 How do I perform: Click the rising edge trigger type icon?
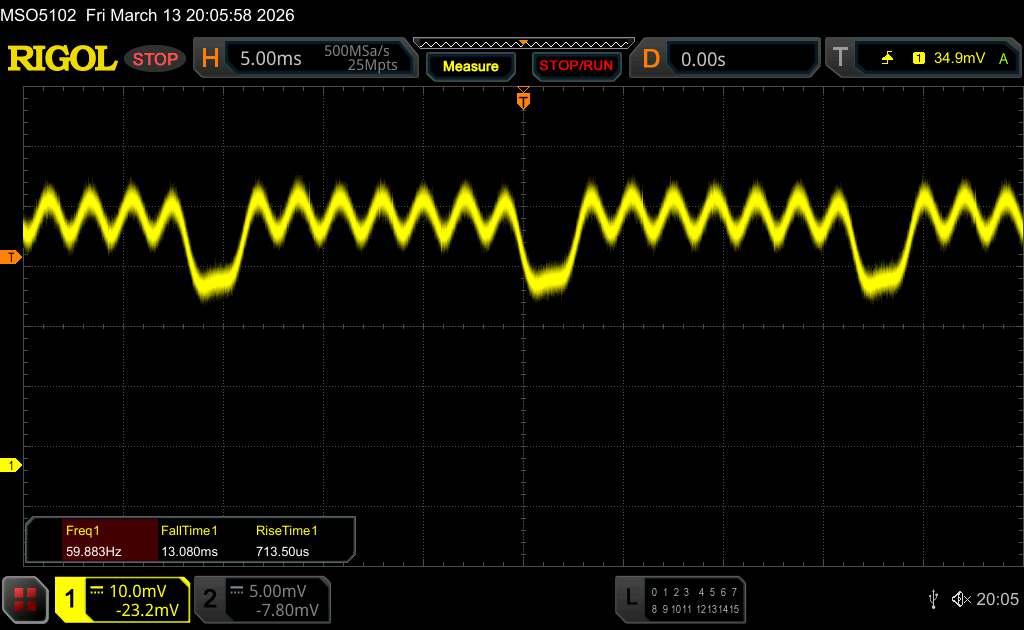(x=887, y=59)
